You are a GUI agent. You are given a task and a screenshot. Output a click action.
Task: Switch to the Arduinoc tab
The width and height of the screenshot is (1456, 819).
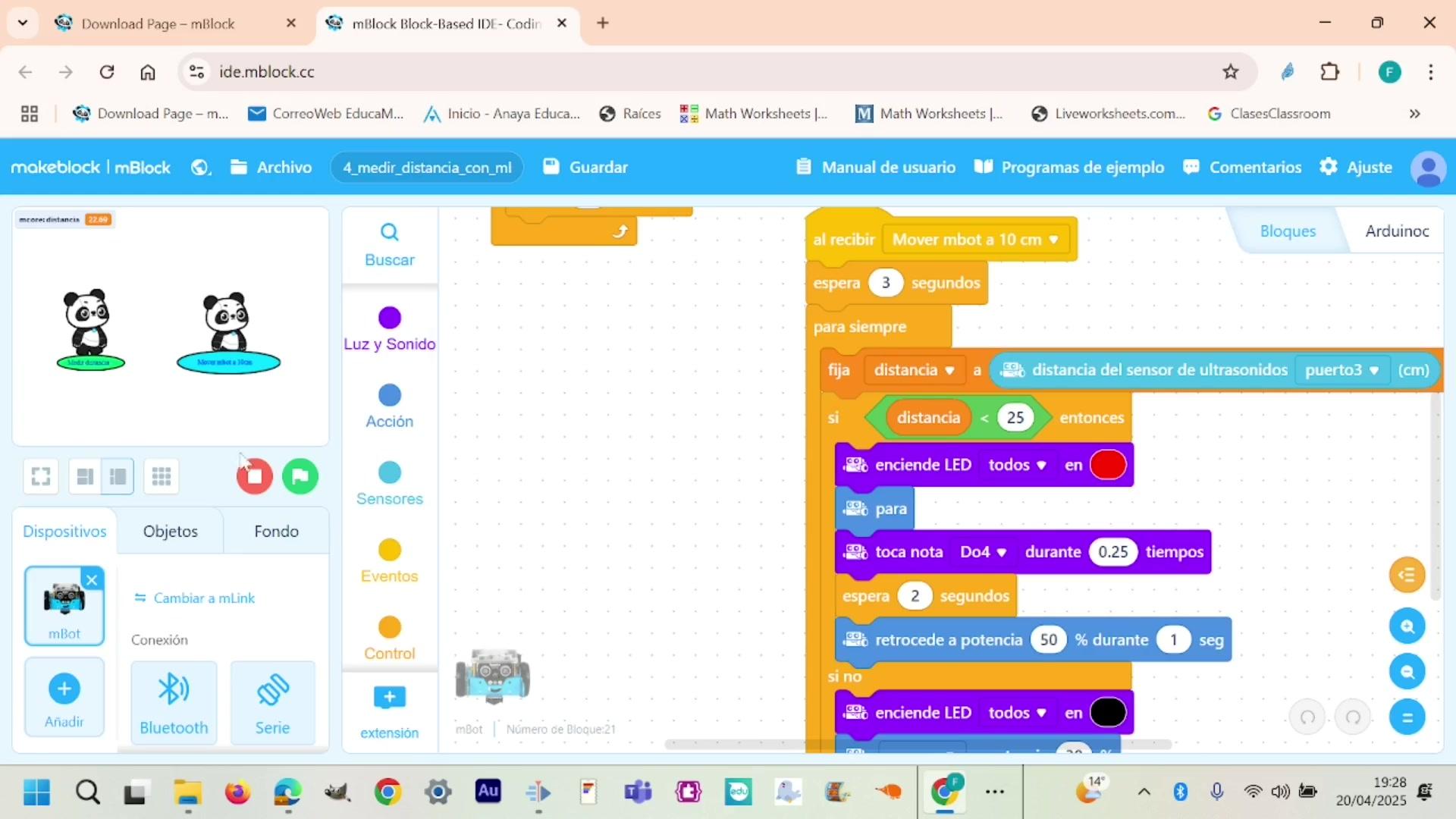1396,231
